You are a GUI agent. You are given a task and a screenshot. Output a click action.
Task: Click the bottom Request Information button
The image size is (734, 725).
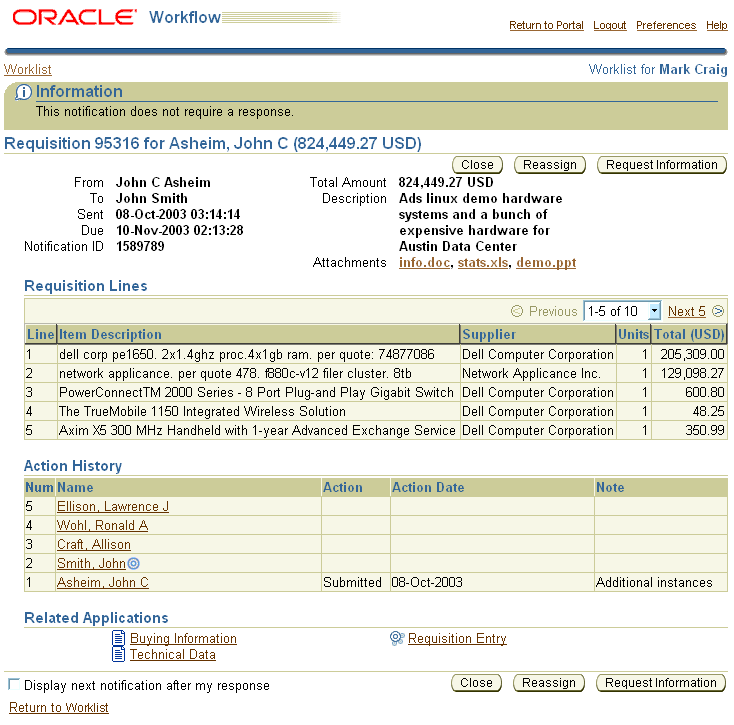coord(661,683)
